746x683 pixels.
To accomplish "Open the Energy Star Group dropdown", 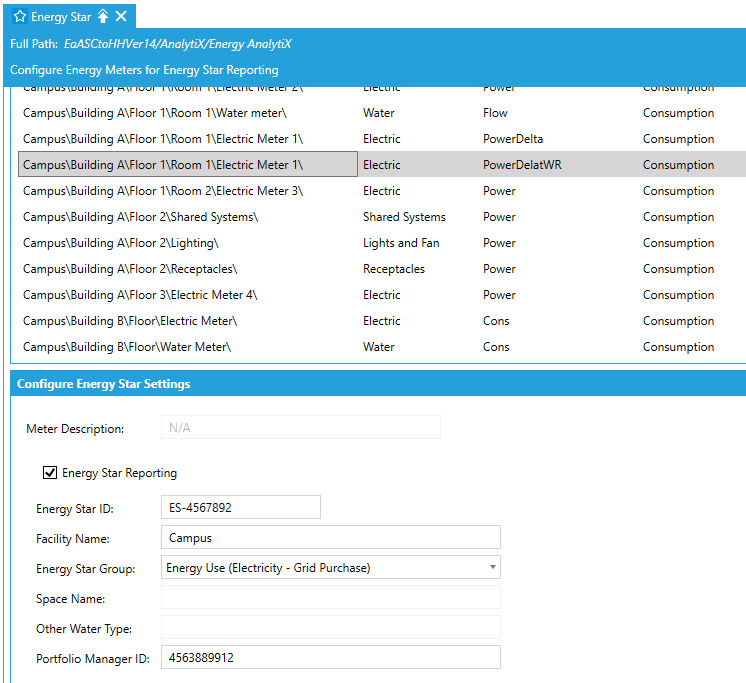I will [493, 568].
